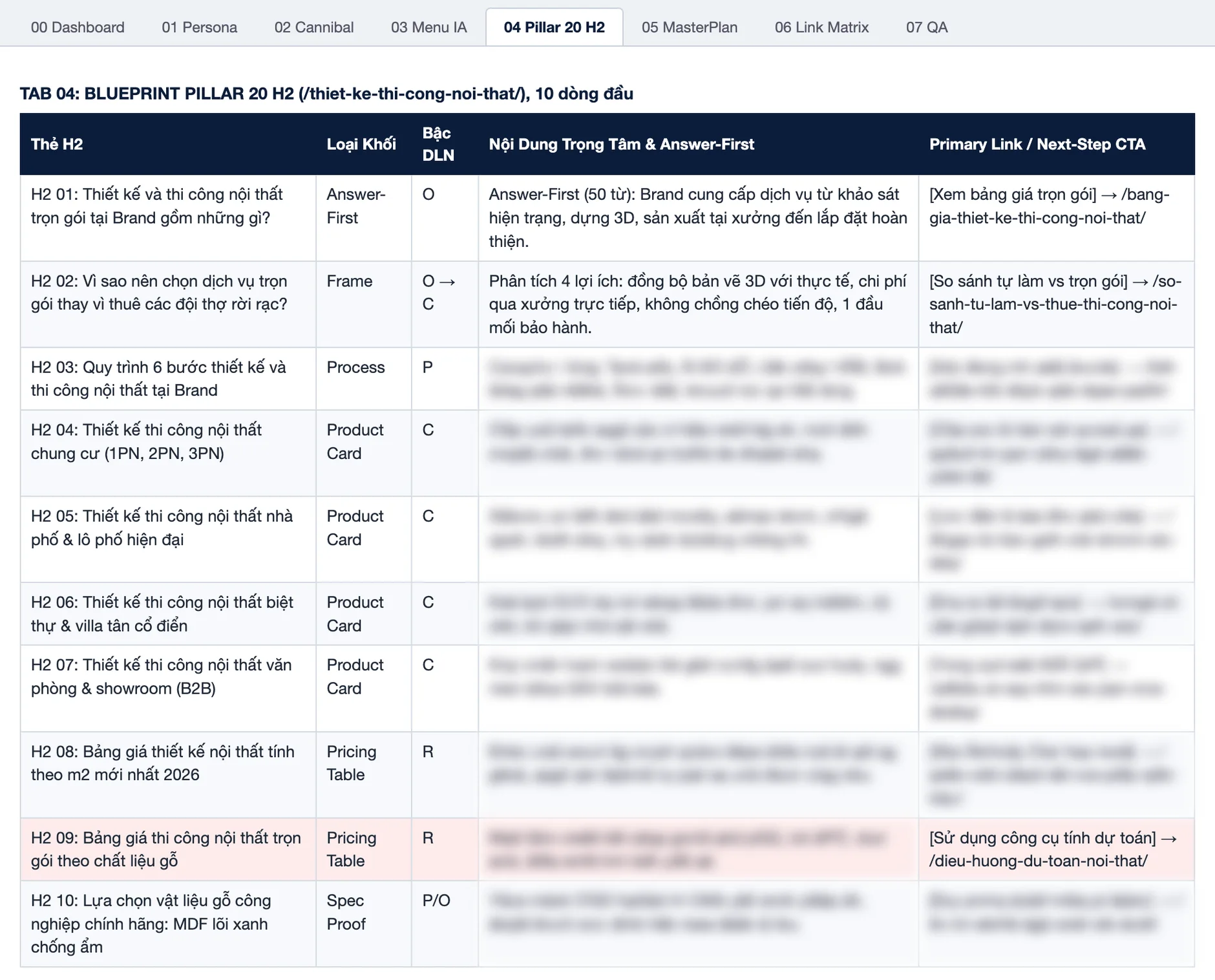
Task: Click the active 04 Pillar 20 H2 tab
Action: coord(555,27)
